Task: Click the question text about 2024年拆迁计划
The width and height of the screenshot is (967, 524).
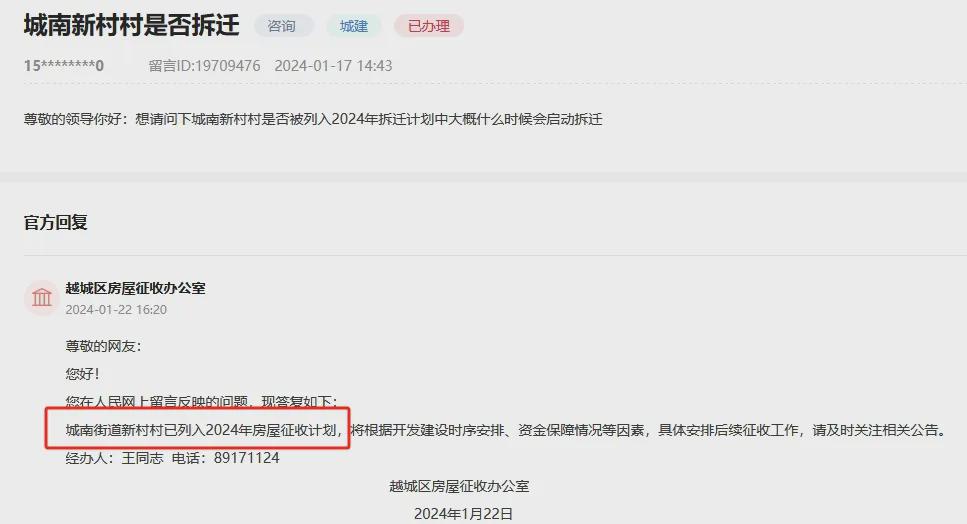Action: pyautogui.click(x=313, y=119)
